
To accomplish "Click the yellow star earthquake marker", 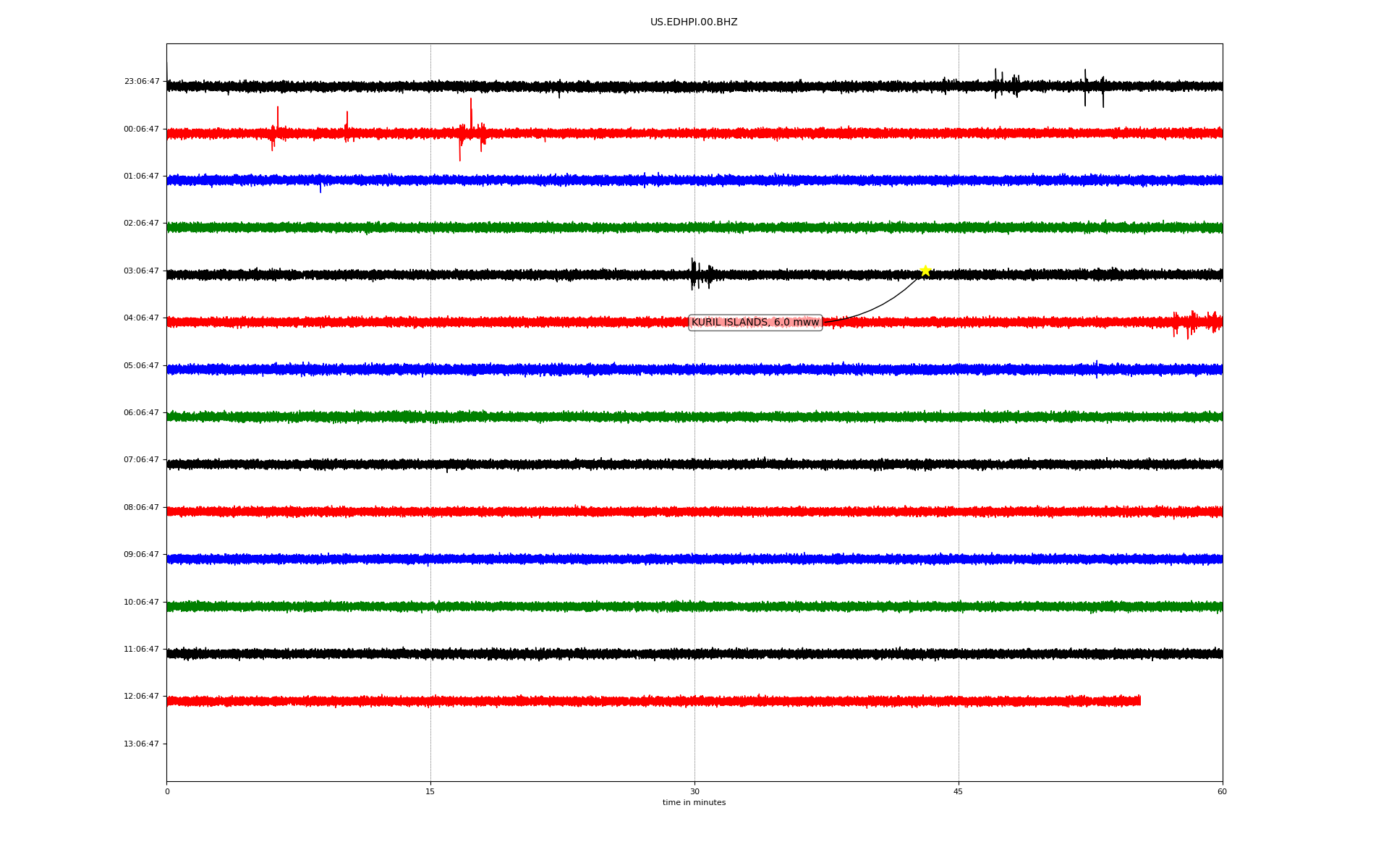I will click(x=925, y=271).
